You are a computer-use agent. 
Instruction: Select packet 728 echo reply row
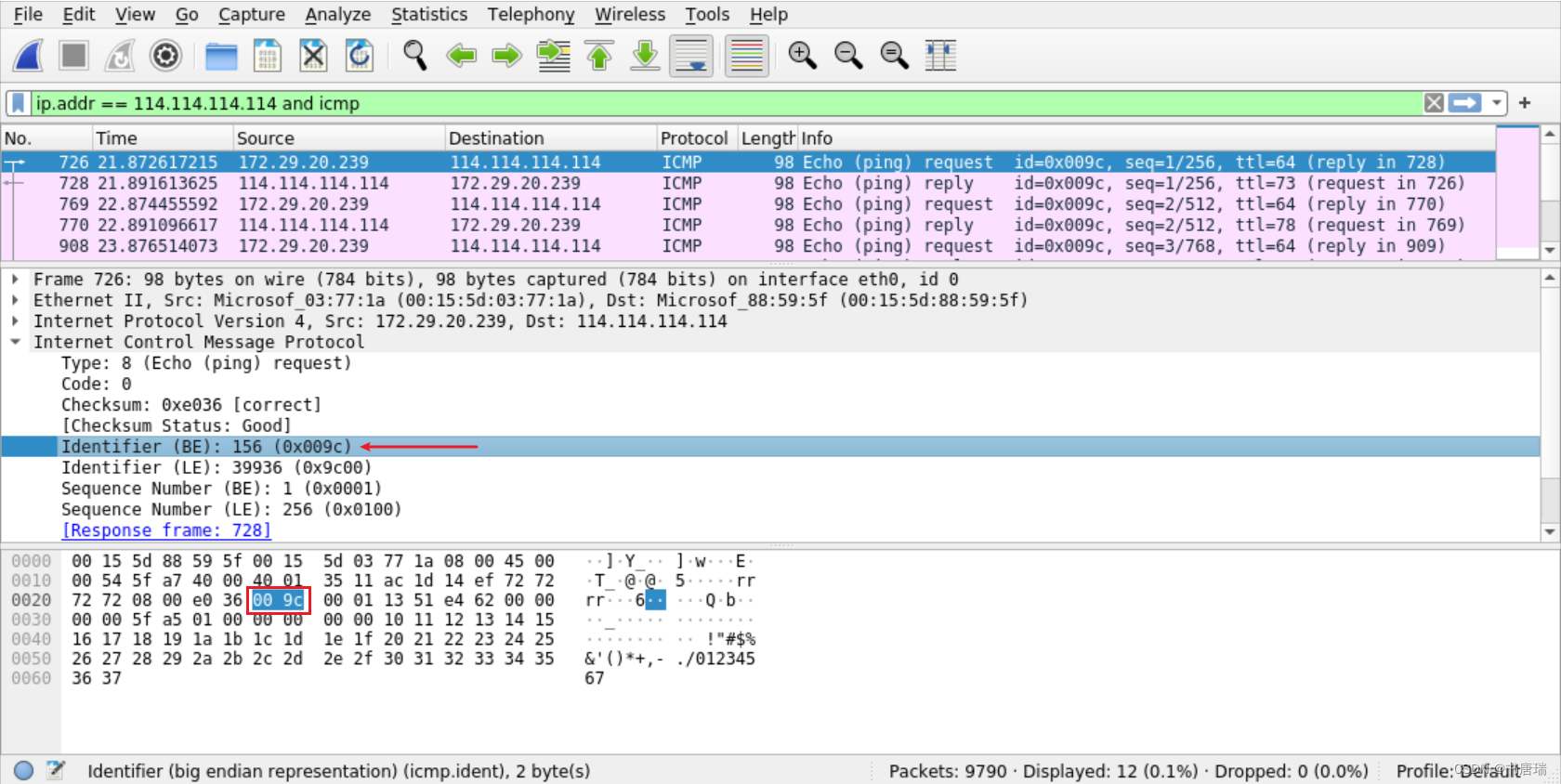[748, 183]
